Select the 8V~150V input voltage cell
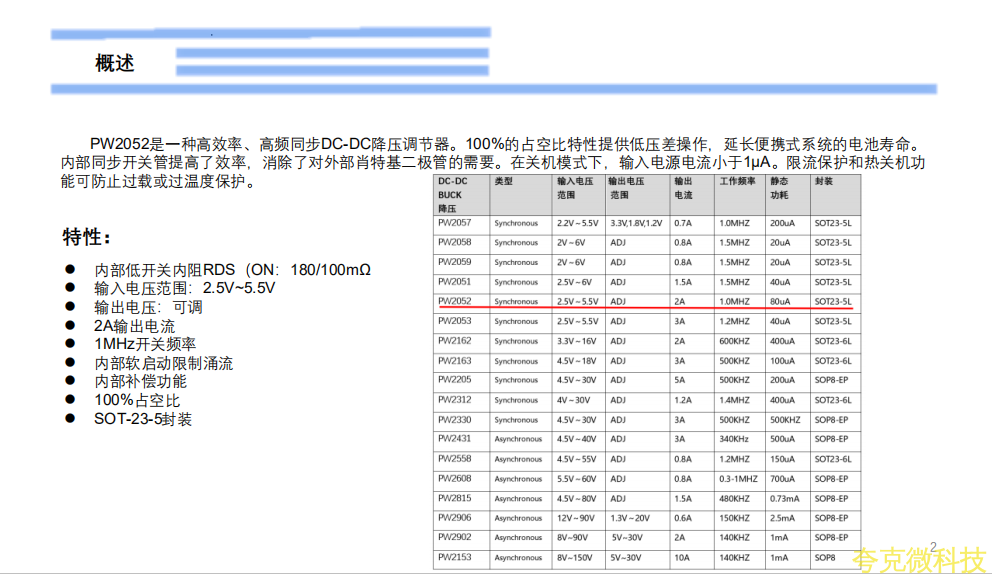This screenshot has width=992, height=574. pos(576,557)
